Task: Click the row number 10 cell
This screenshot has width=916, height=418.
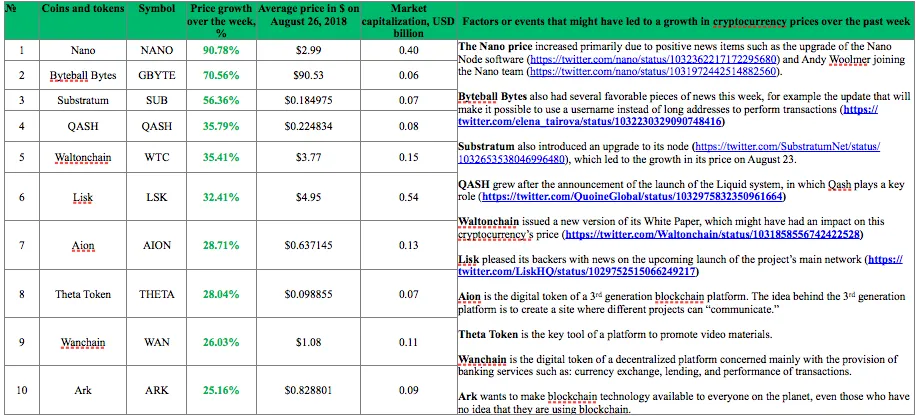Action: click(x=22, y=390)
